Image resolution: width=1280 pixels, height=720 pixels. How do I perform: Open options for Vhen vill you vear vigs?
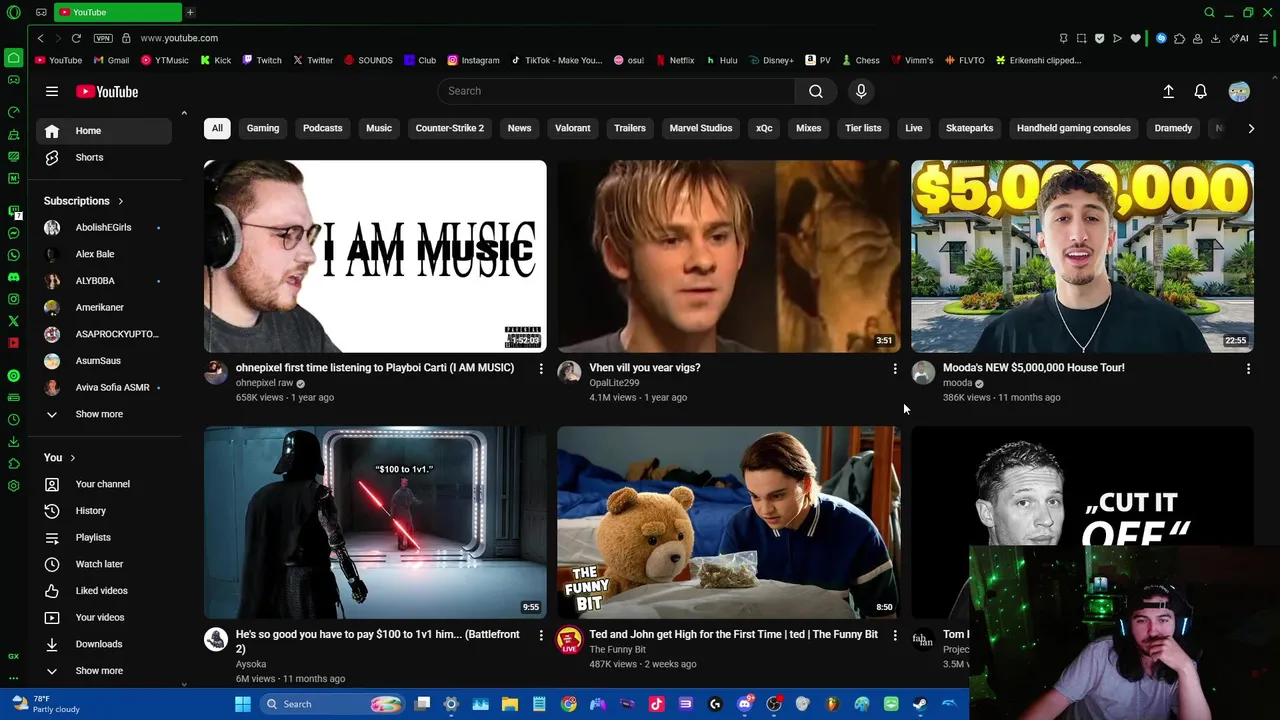pyautogui.click(x=895, y=369)
